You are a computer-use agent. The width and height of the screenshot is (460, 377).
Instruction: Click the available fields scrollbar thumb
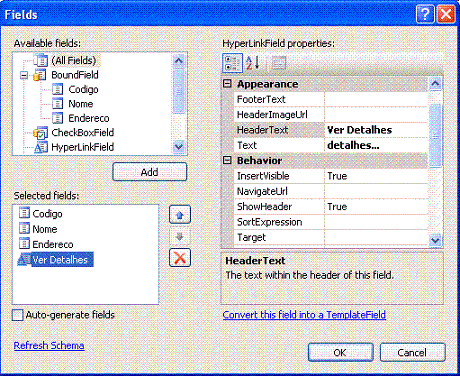point(179,90)
